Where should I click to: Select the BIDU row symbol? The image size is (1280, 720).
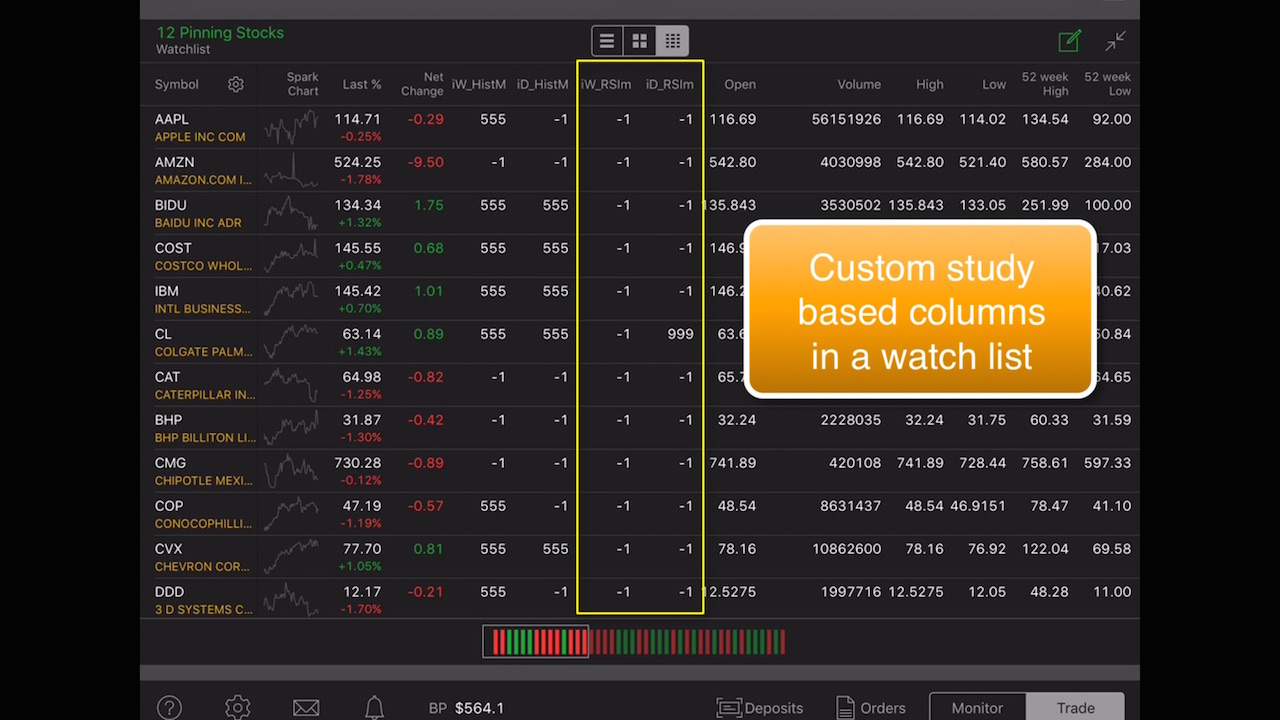click(x=171, y=205)
